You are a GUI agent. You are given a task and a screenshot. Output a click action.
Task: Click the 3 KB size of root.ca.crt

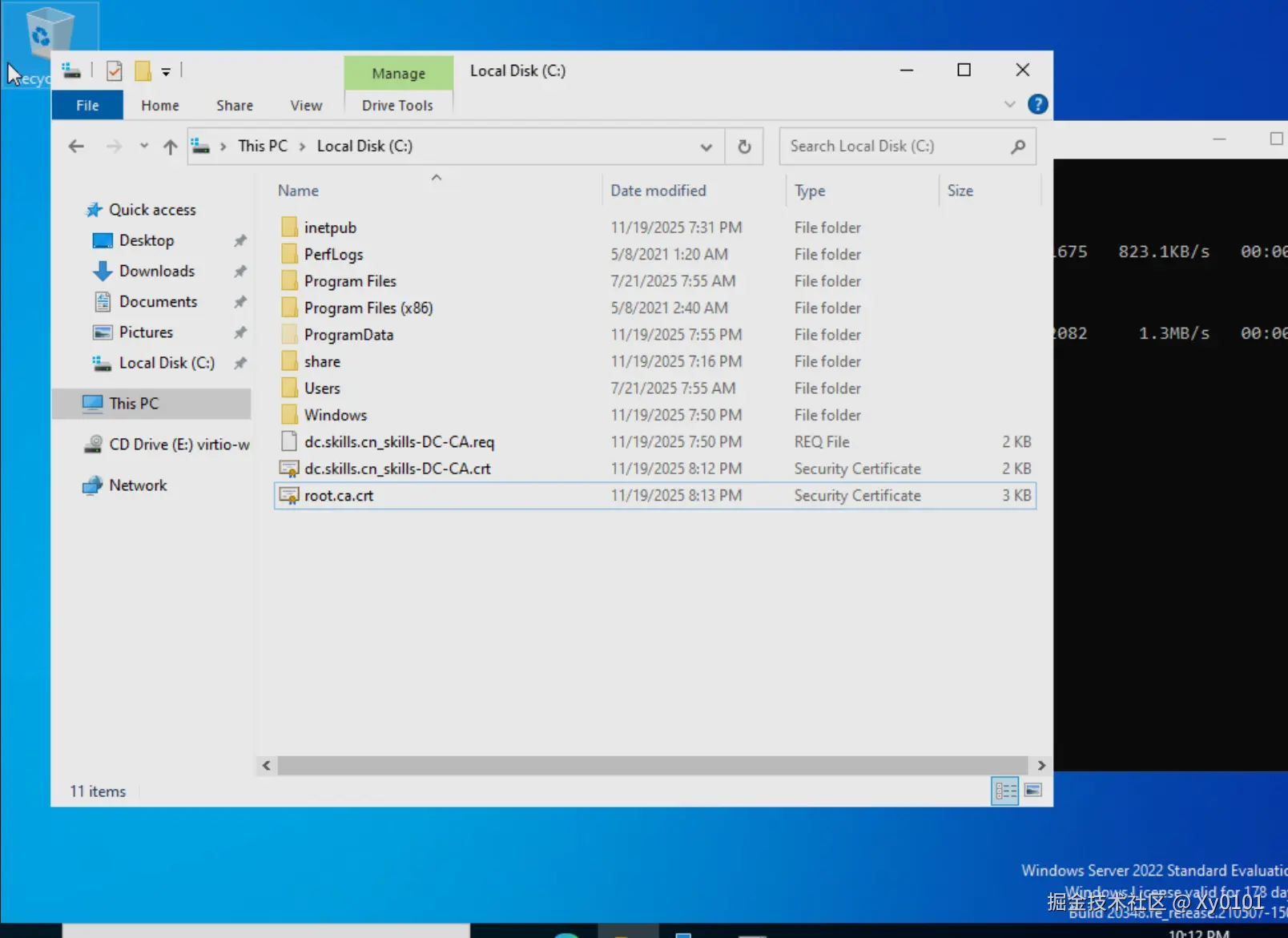(x=1016, y=496)
